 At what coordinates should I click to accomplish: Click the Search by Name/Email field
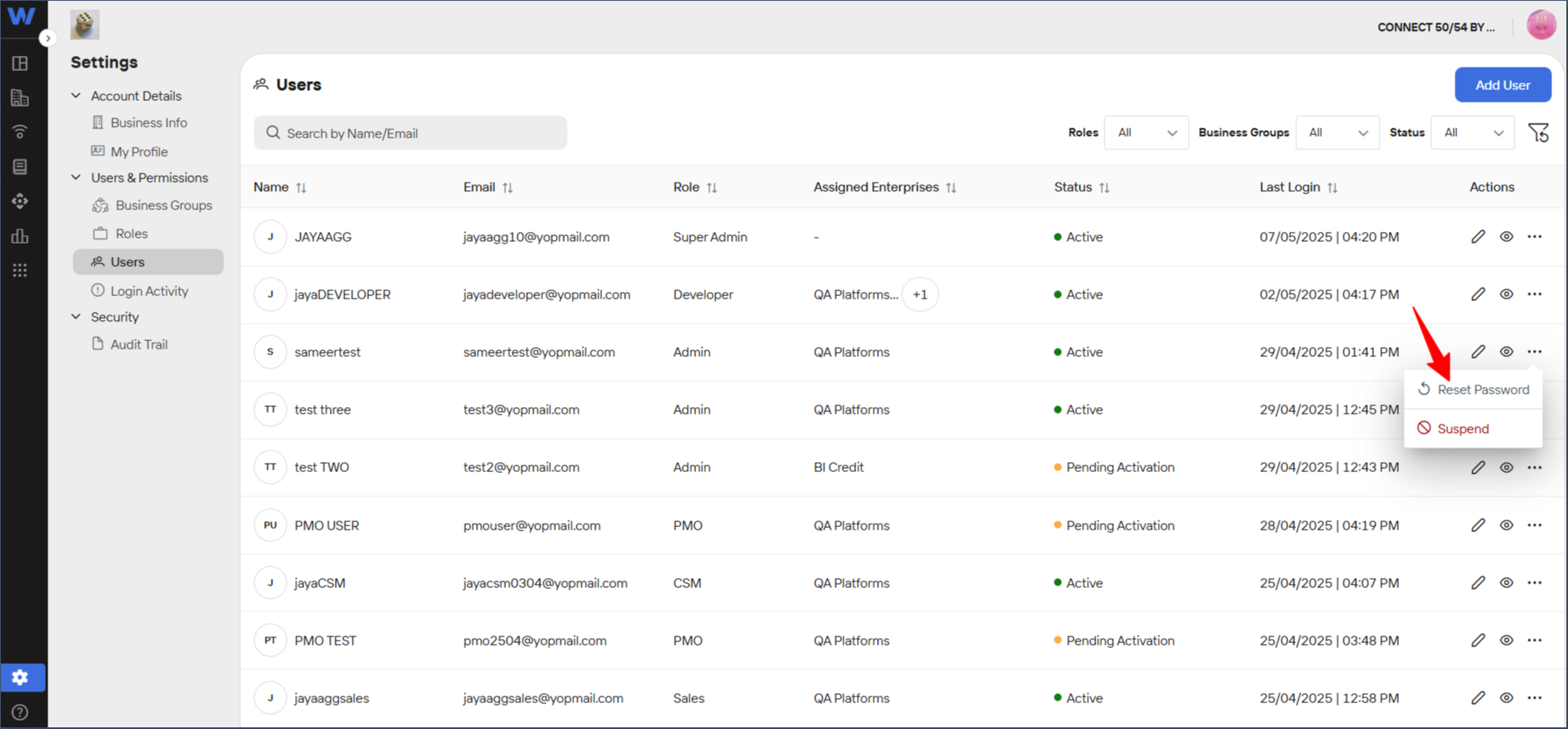click(x=410, y=133)
